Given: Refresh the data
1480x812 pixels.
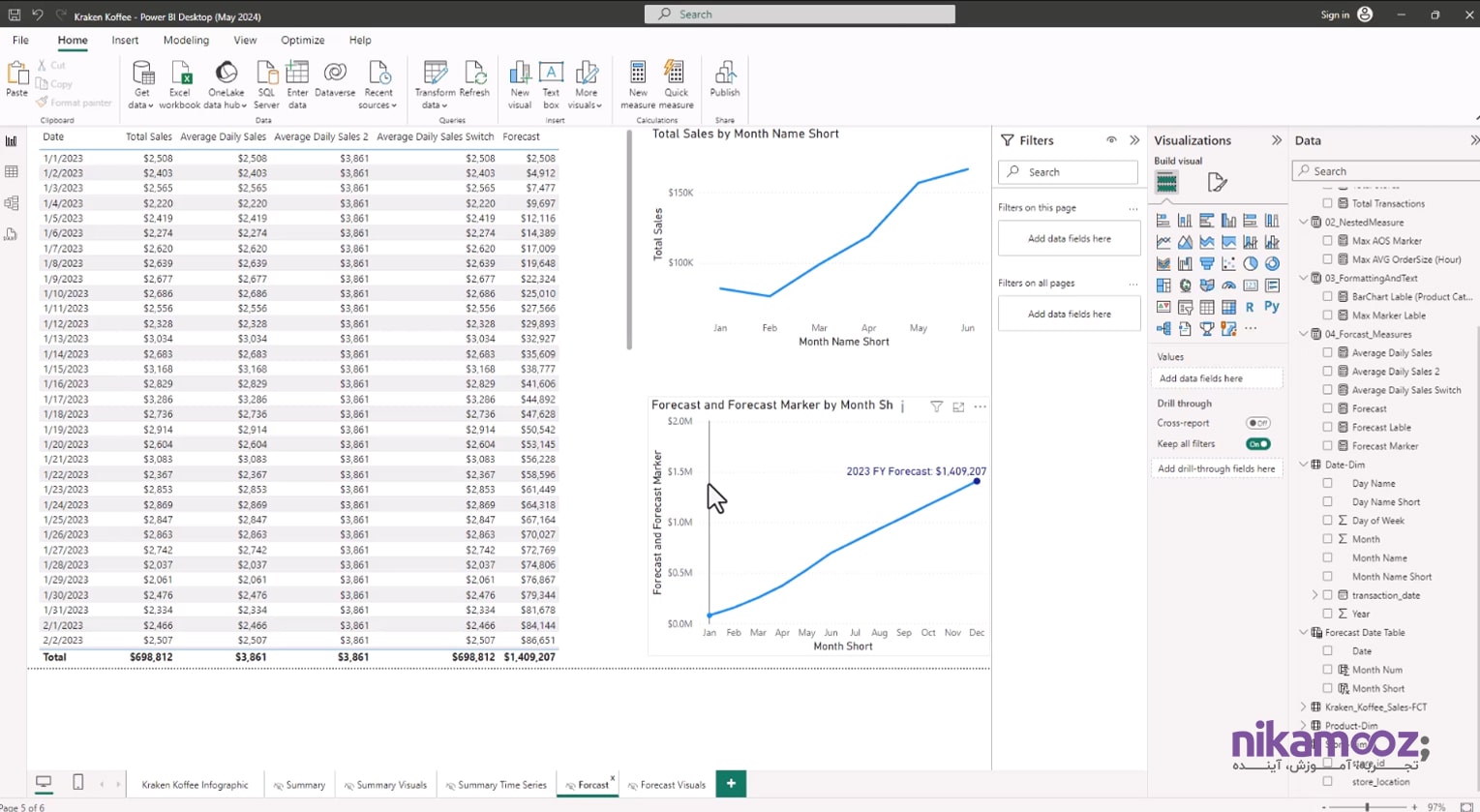Looking at the screenshot, I should click(x=474, y=79).
